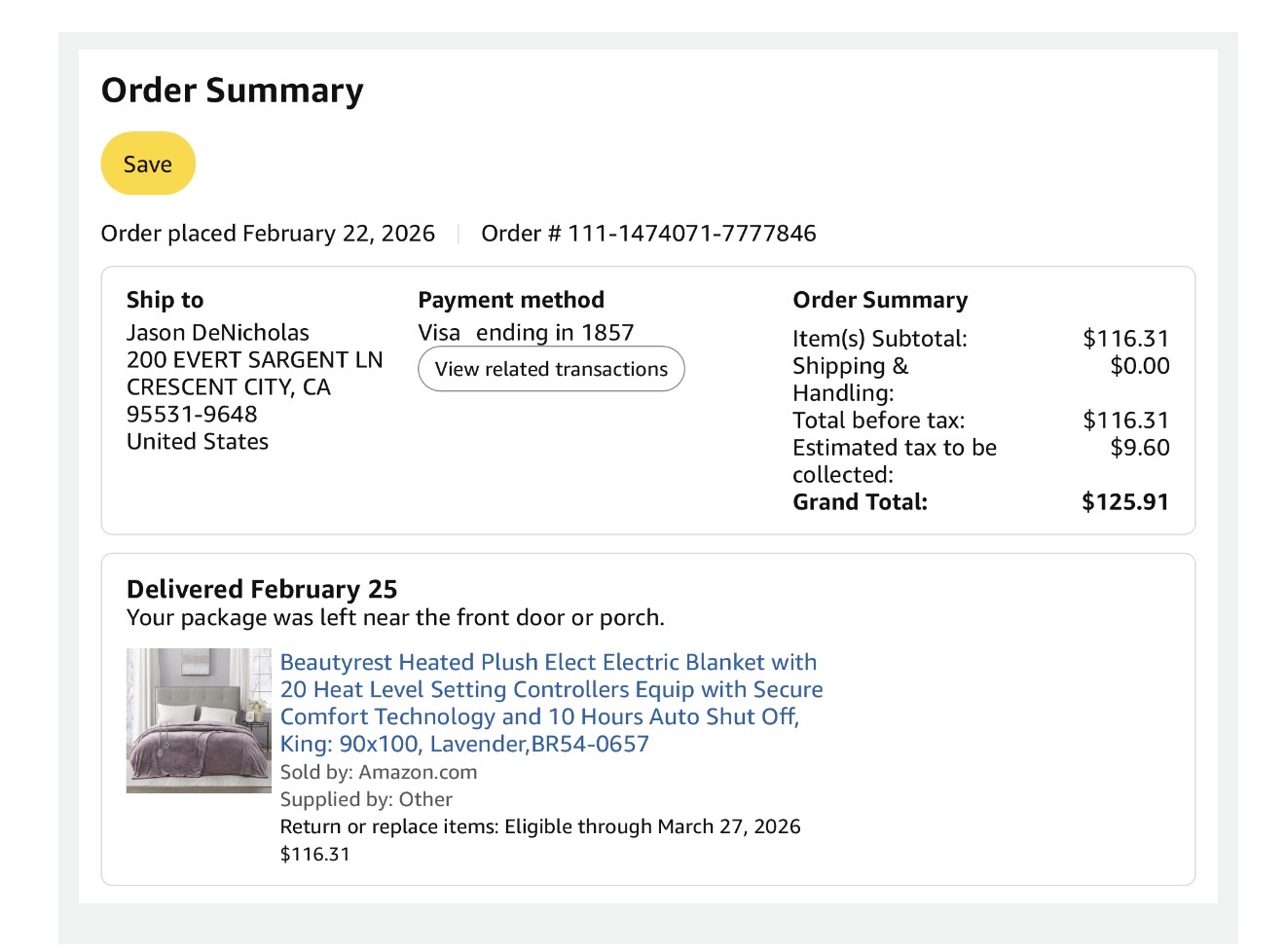
Task: Select the $0.00 shipping and handling amount
Action: click(x=1140, y=366)
